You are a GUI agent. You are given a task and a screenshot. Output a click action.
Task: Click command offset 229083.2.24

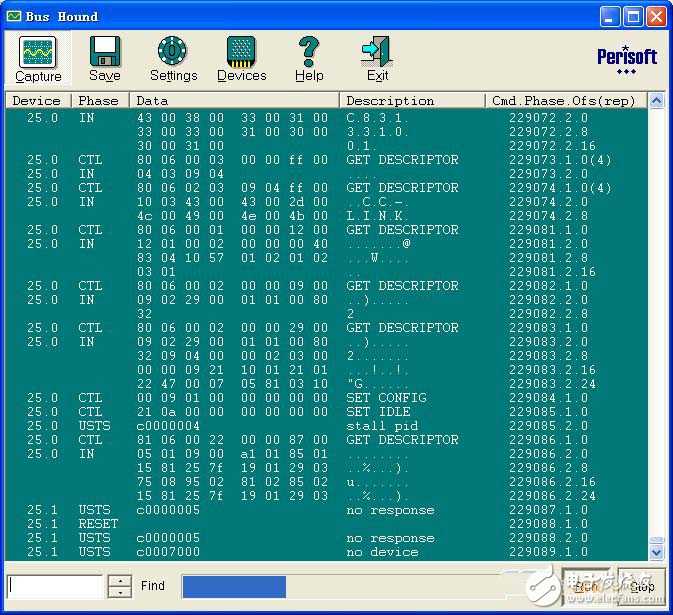[x=552, y=384]
